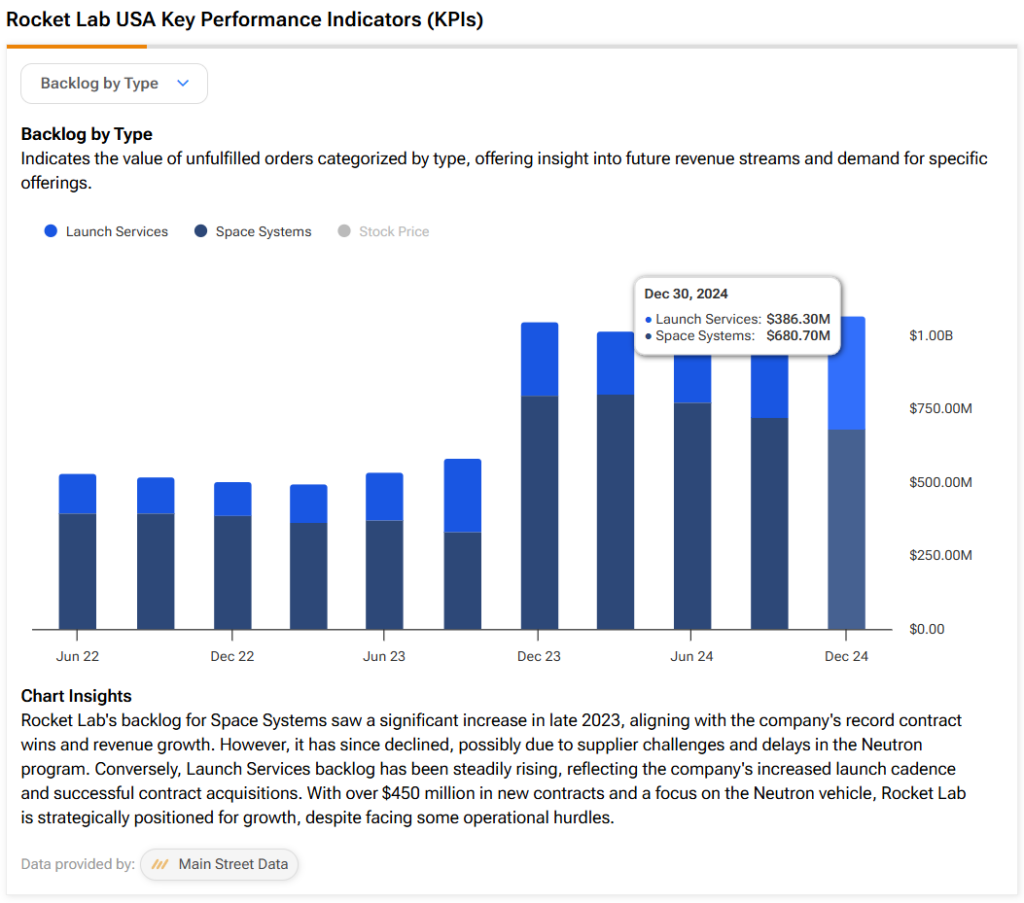Click the highlighted Space Systems segment of Dec 24 bar
The image size is (1024, 903).
[x=846, y=530]
